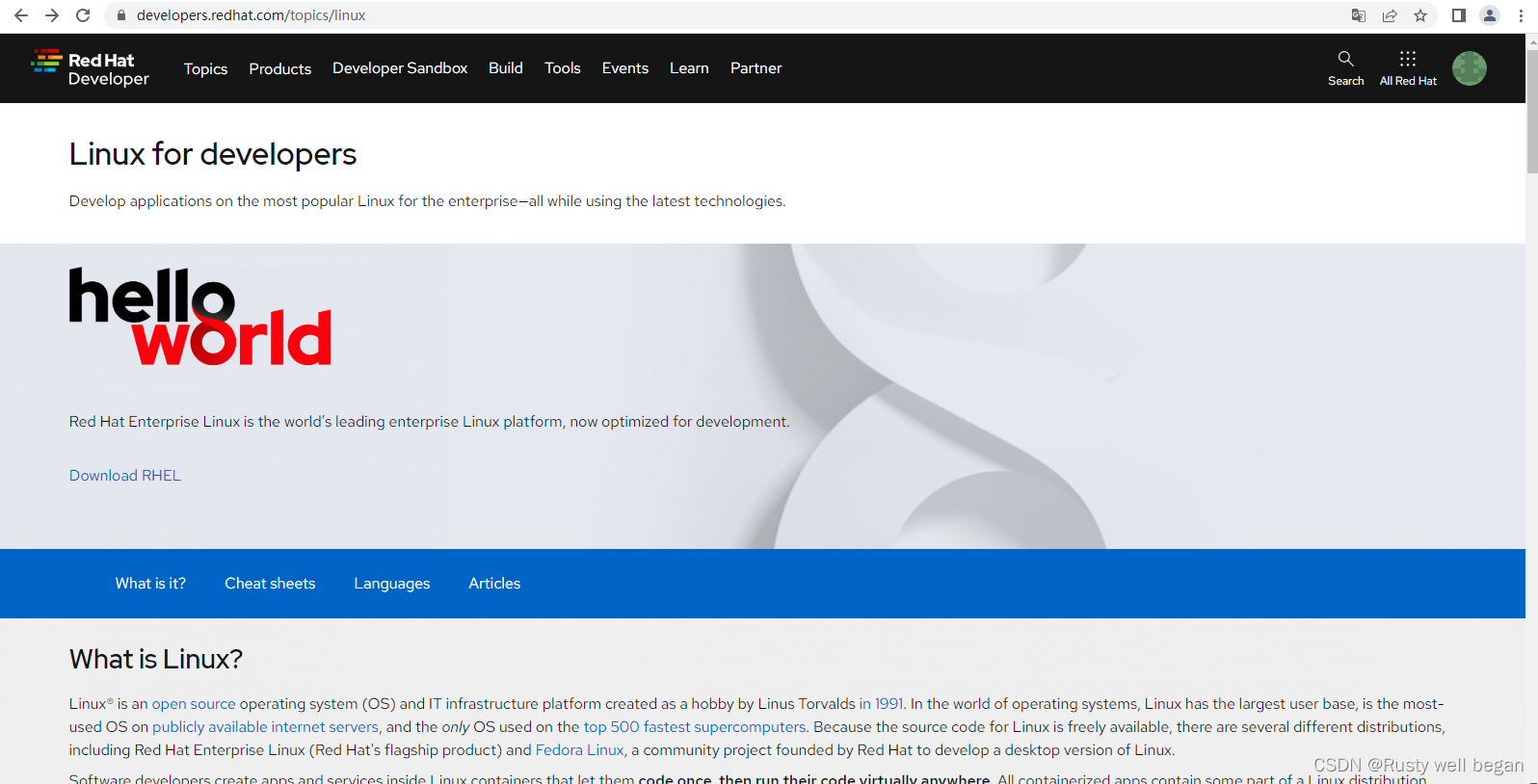The width and height of the screenshot is (1538, 784).
Task: Open the Developer Sandbox menu item
Action: 400,68
